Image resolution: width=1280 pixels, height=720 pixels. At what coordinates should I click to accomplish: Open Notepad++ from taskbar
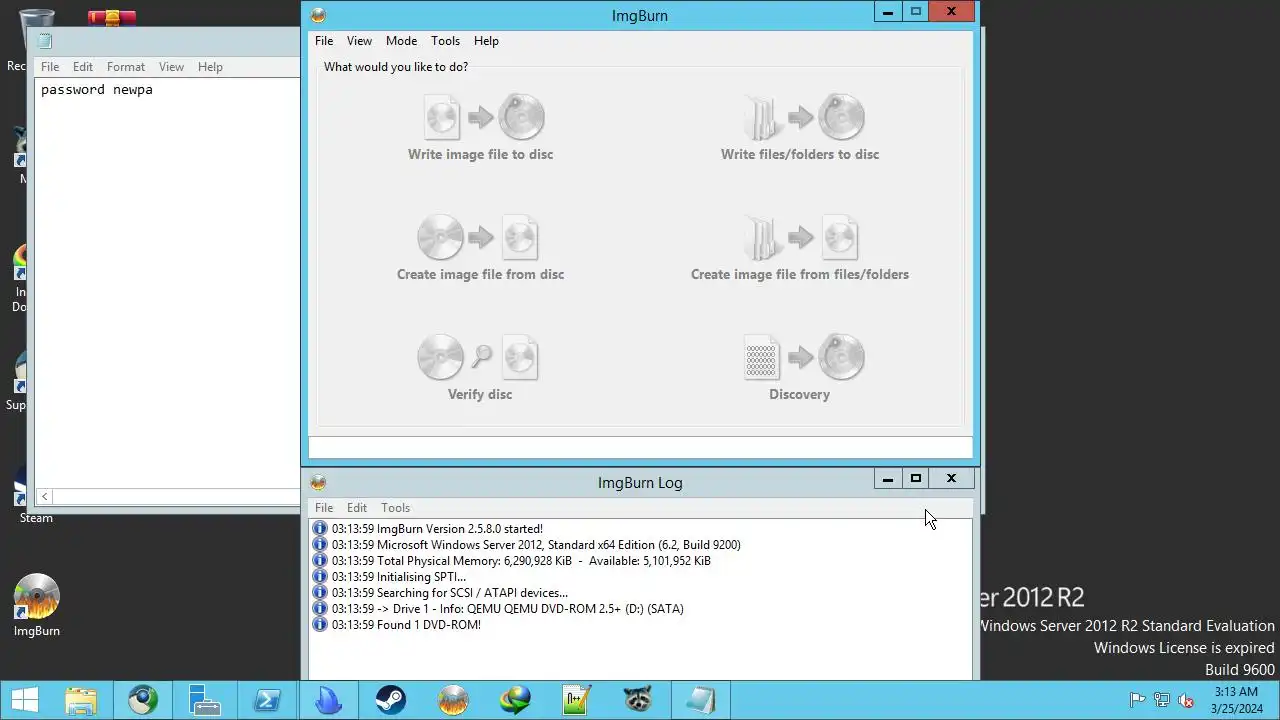577,700
